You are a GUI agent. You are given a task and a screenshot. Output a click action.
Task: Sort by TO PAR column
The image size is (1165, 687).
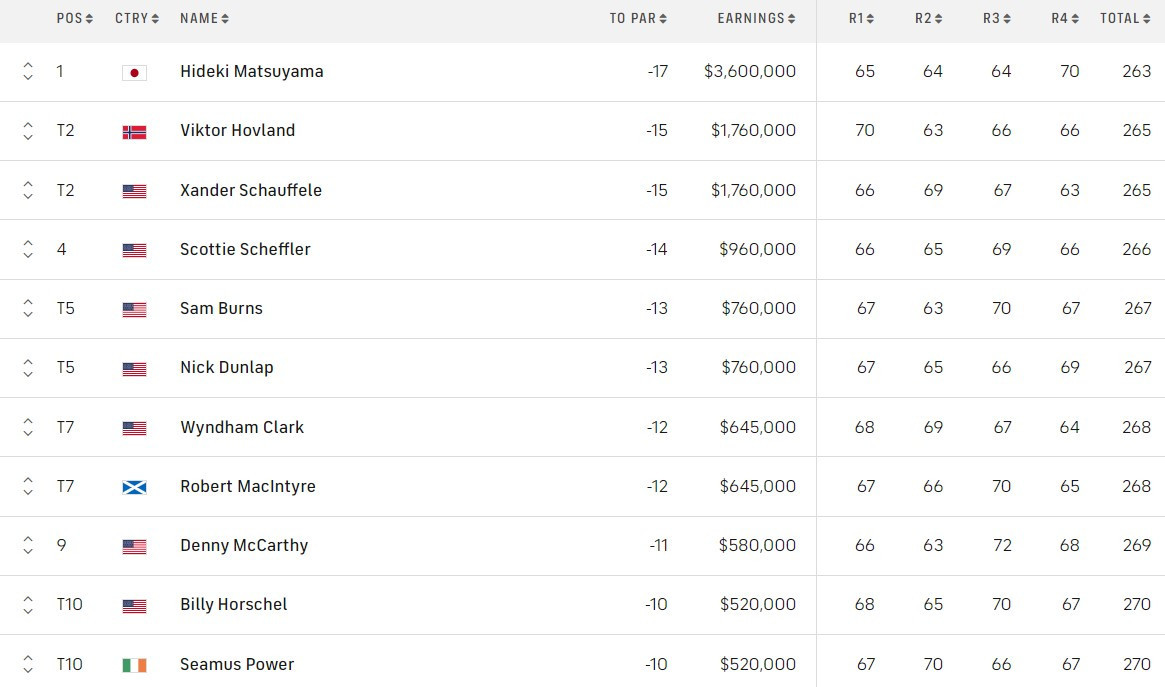pyautogui.click(x=638, y=18)
